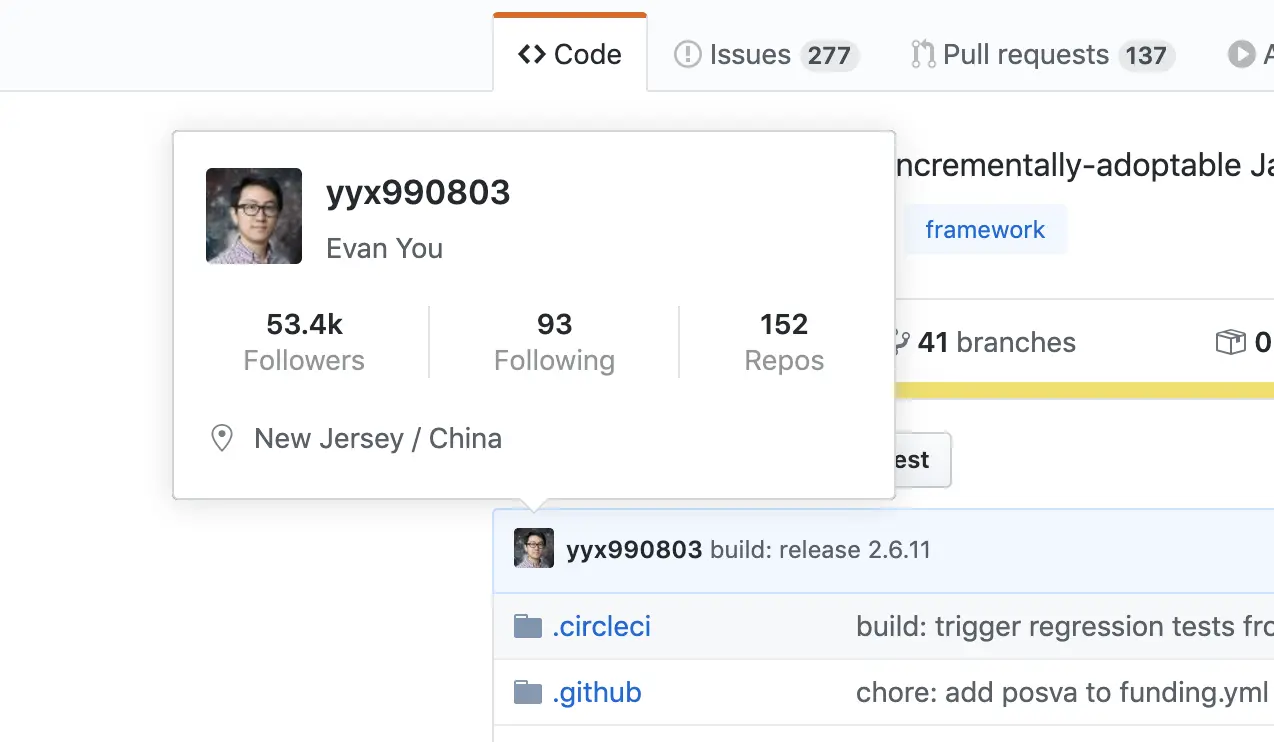Click the small commit author avatar
Image resolution: width=1274 pixels, height=742 pixels.
tap(534, 549)
